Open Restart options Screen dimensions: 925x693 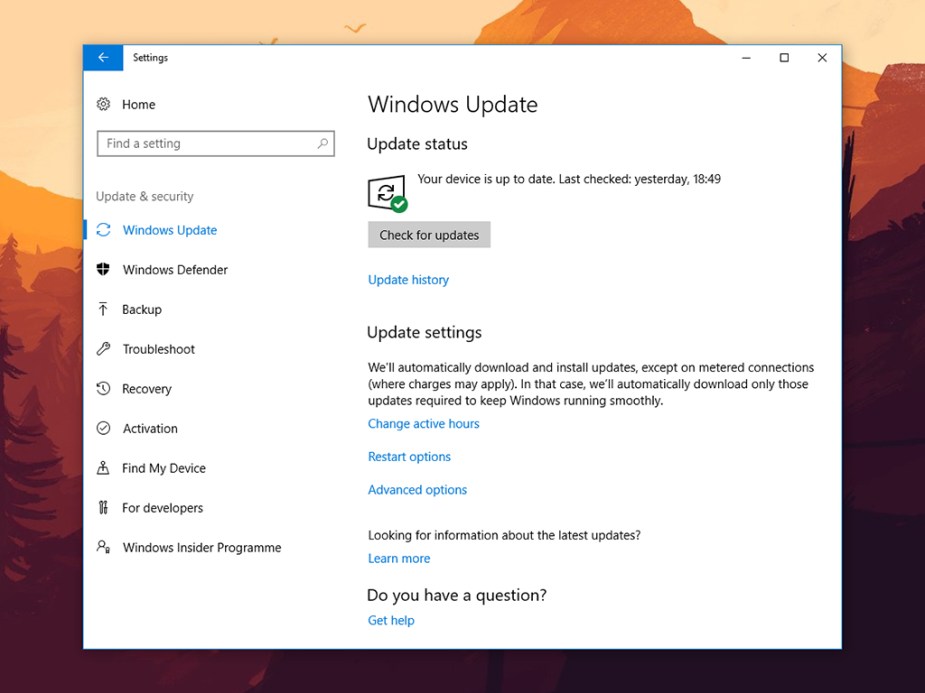[409, 457]
